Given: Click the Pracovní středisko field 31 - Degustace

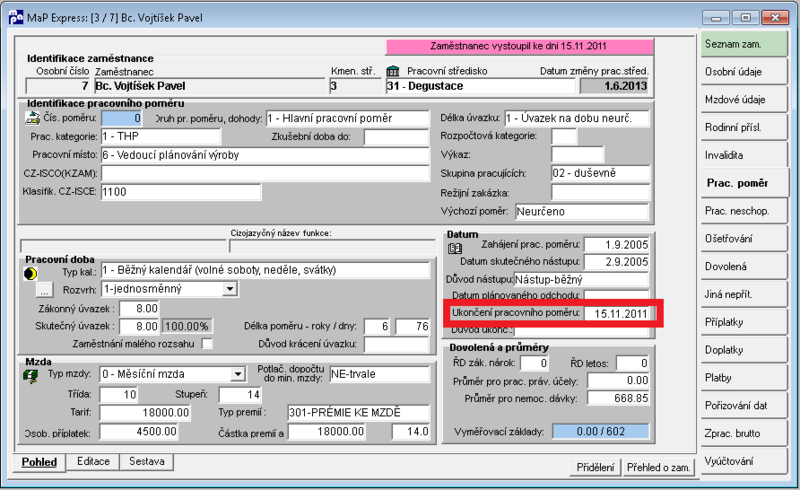Looking at the screenshot, I should 480,86.
